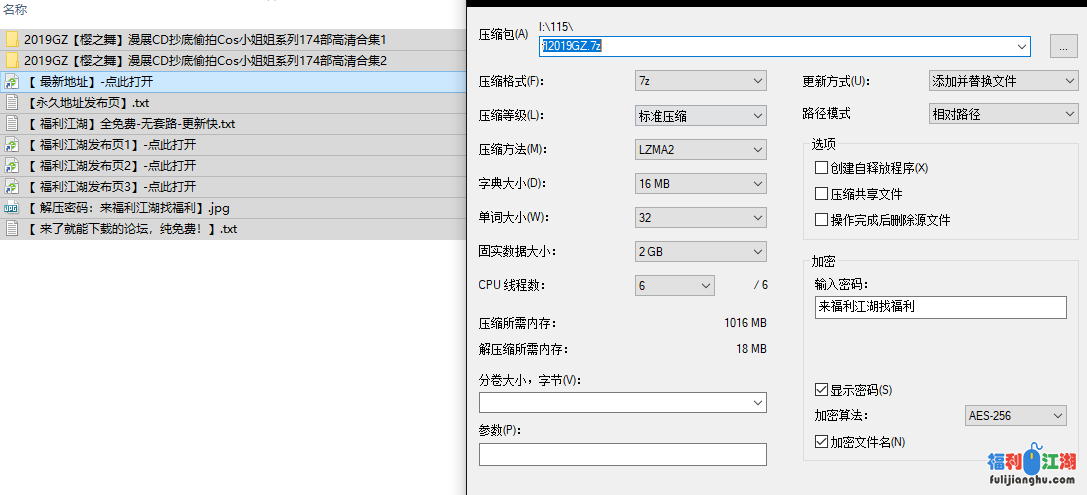Click the 发布页1 shortcut icon
1087x495 pixels.
point(12,145)
